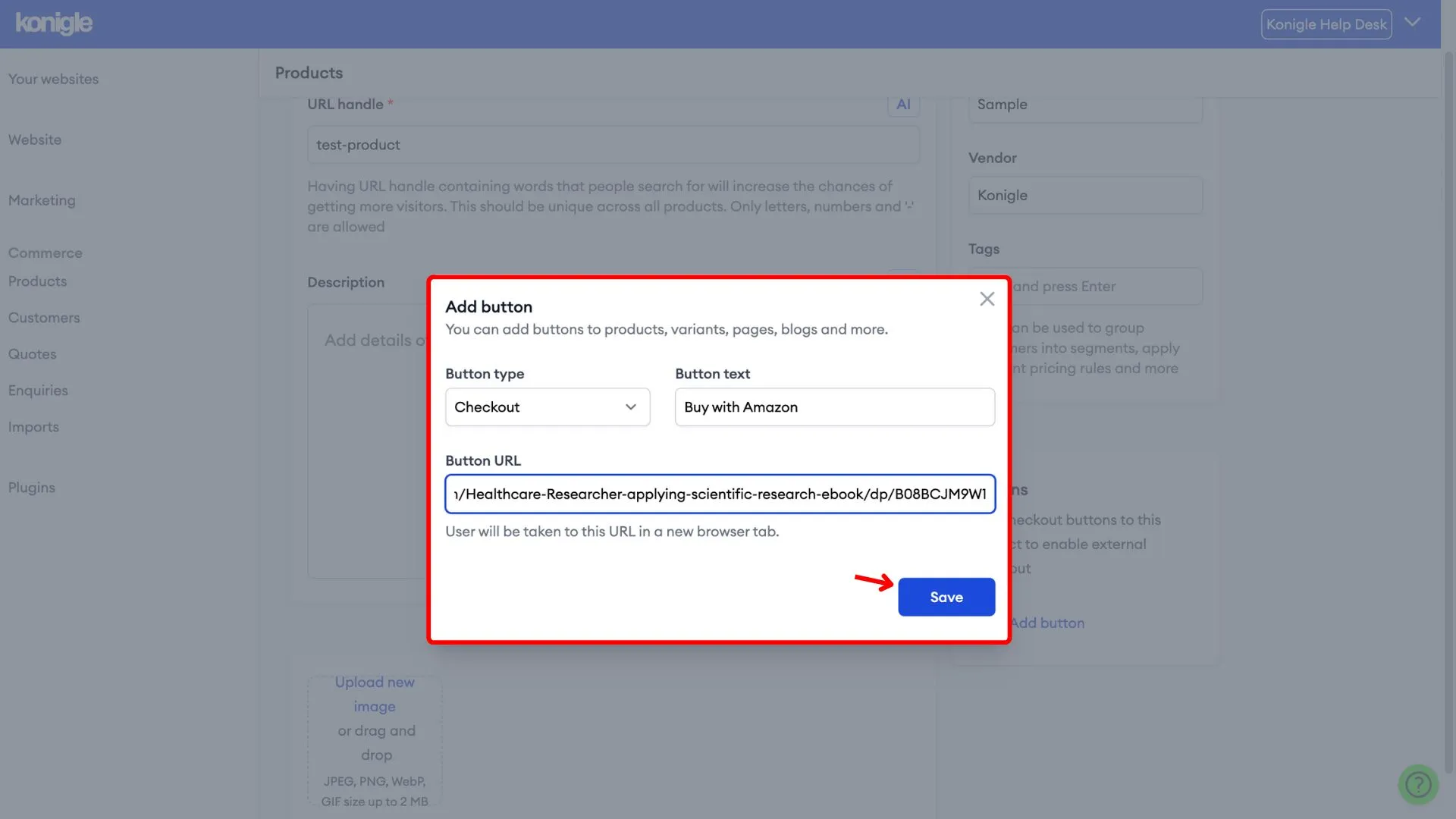Open Imports in sidebar

pos(33,427)
